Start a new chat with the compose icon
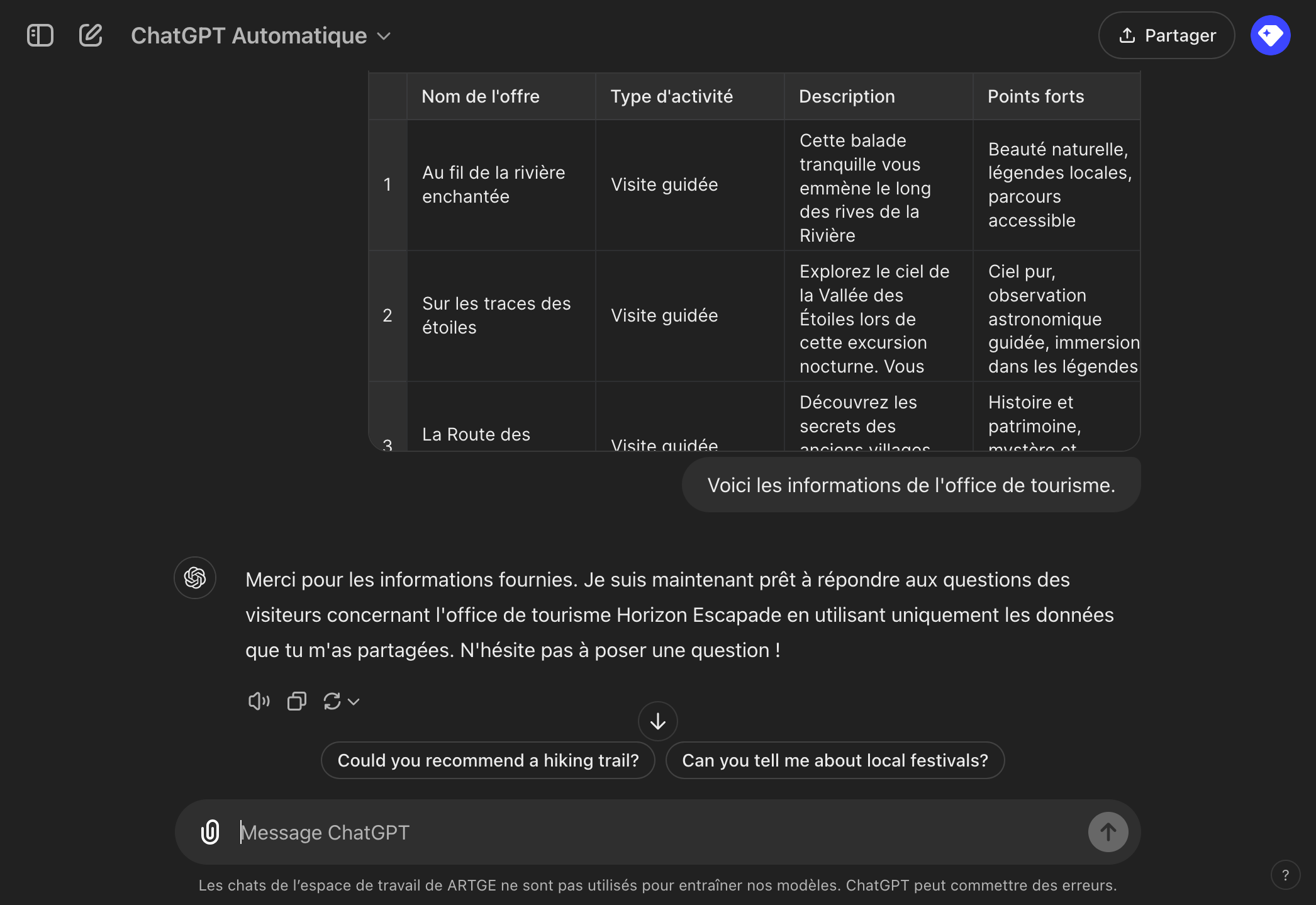The image size is (1316, 905). click(91, 35)
